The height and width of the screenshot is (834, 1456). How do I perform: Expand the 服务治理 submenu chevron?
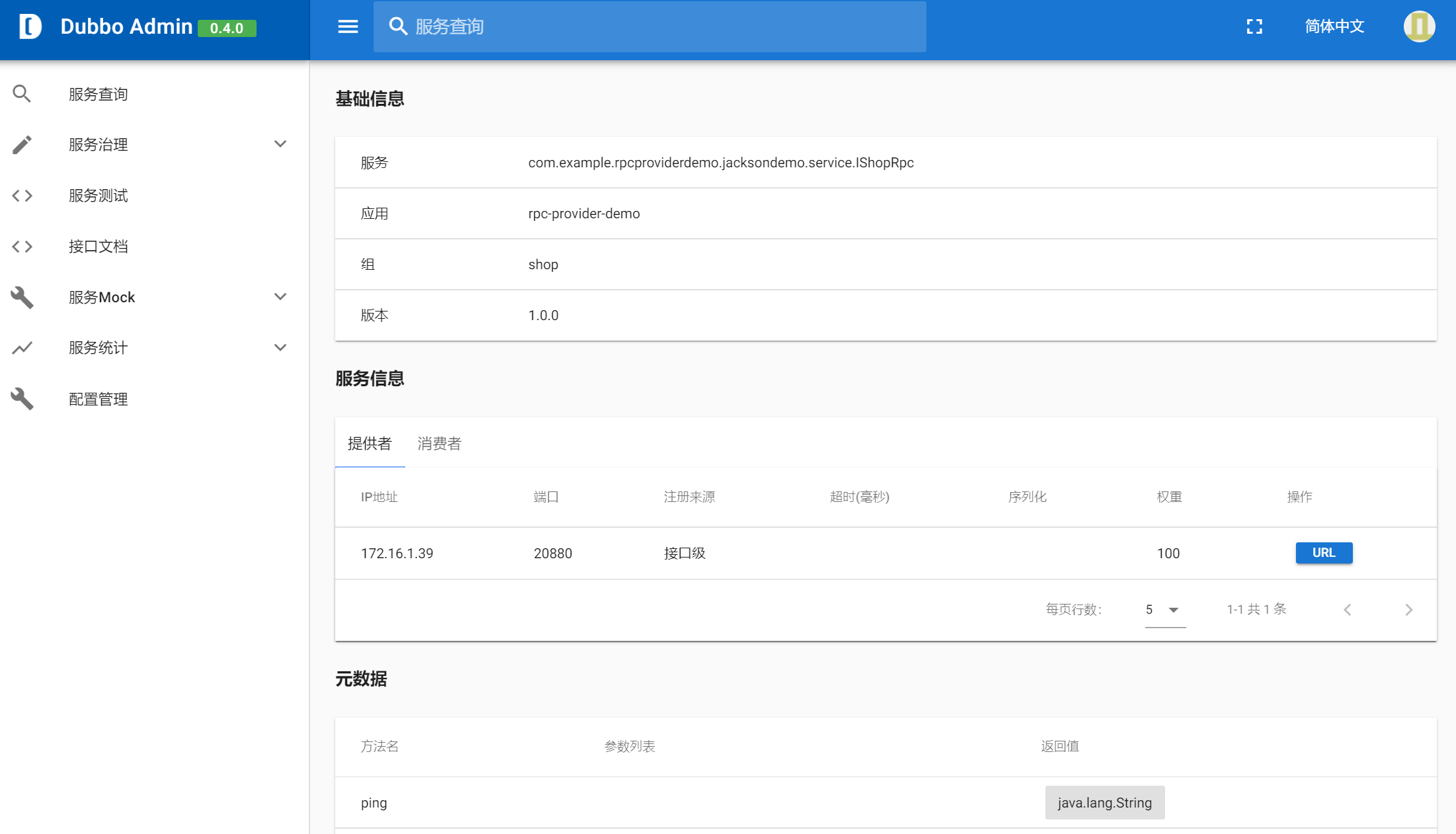(x=280, y=144)
